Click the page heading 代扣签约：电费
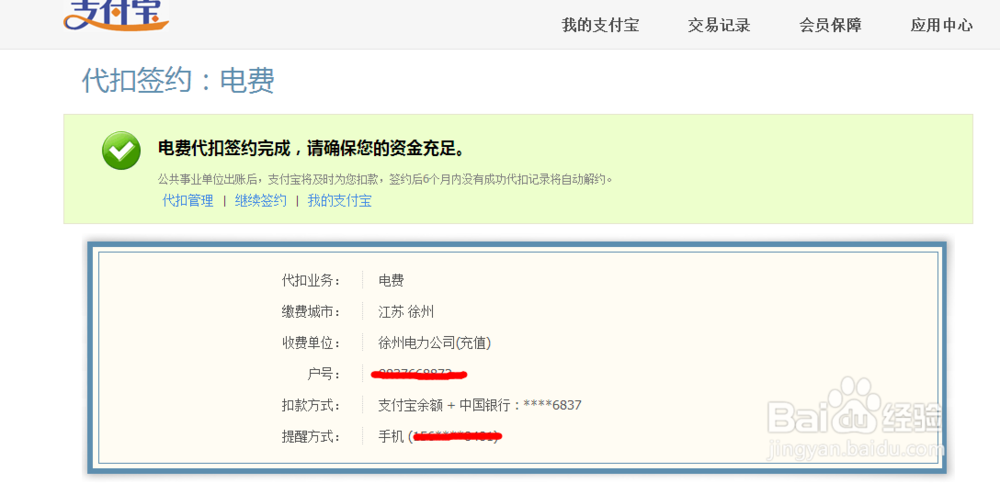The height and width of the screenshot is (483, 1000). tap(179, 81)
